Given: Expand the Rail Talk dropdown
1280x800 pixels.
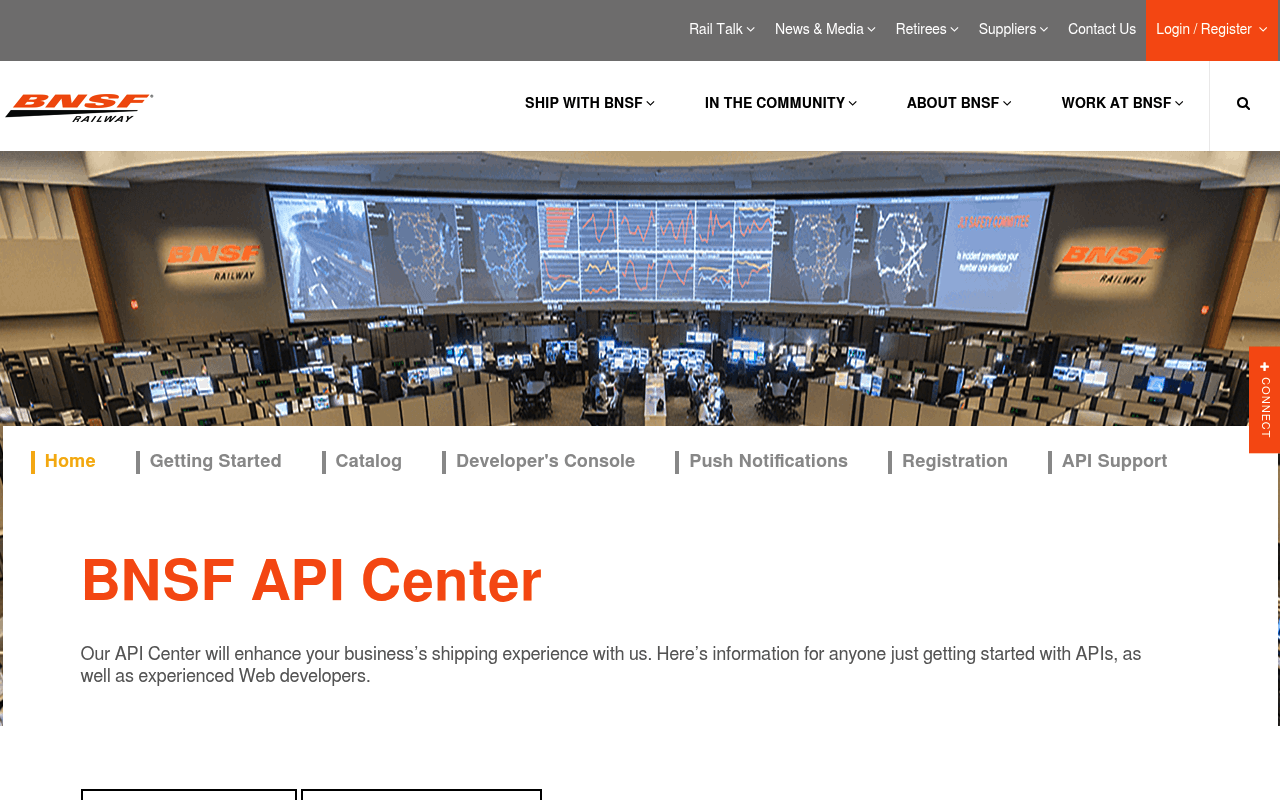Looking at the screenshot, I should (721, 29).
